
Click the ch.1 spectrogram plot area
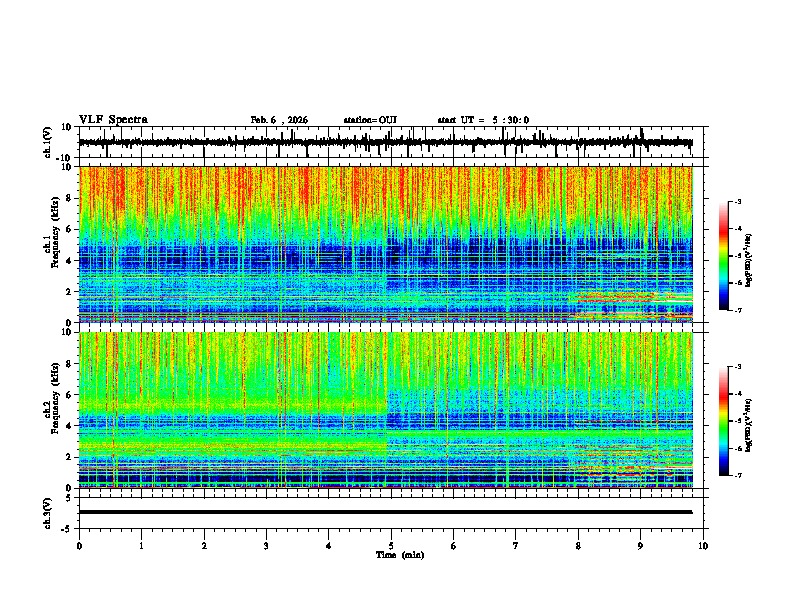tap(385, 244)
